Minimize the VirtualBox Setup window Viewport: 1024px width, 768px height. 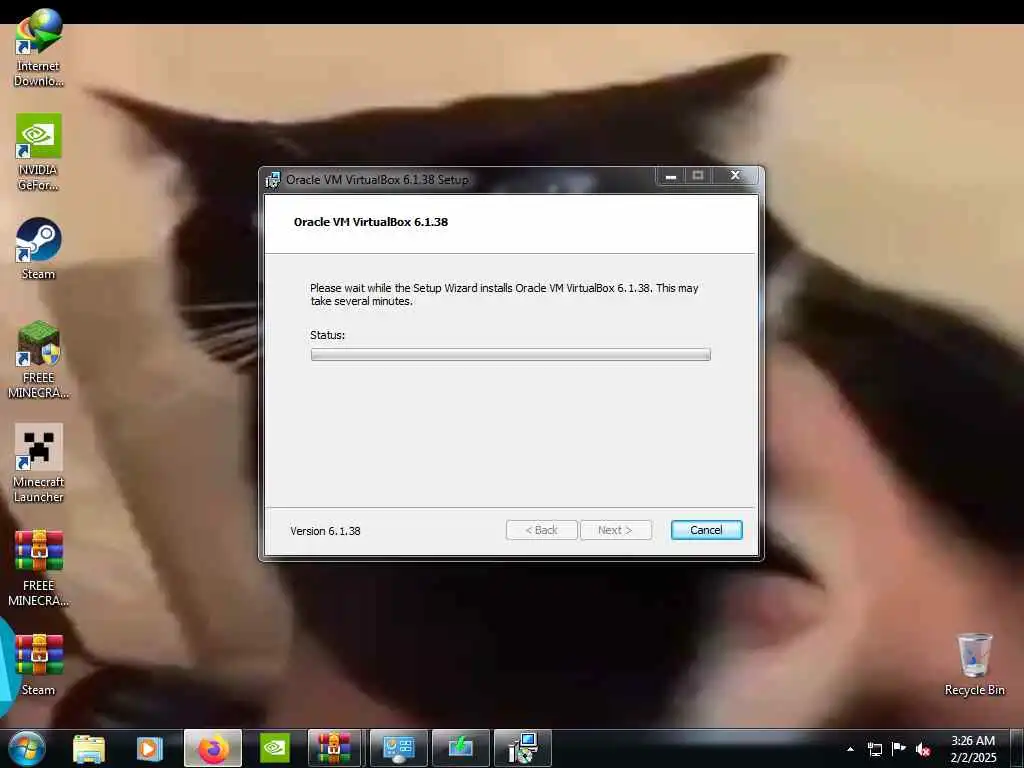click(x=670, y=176)
